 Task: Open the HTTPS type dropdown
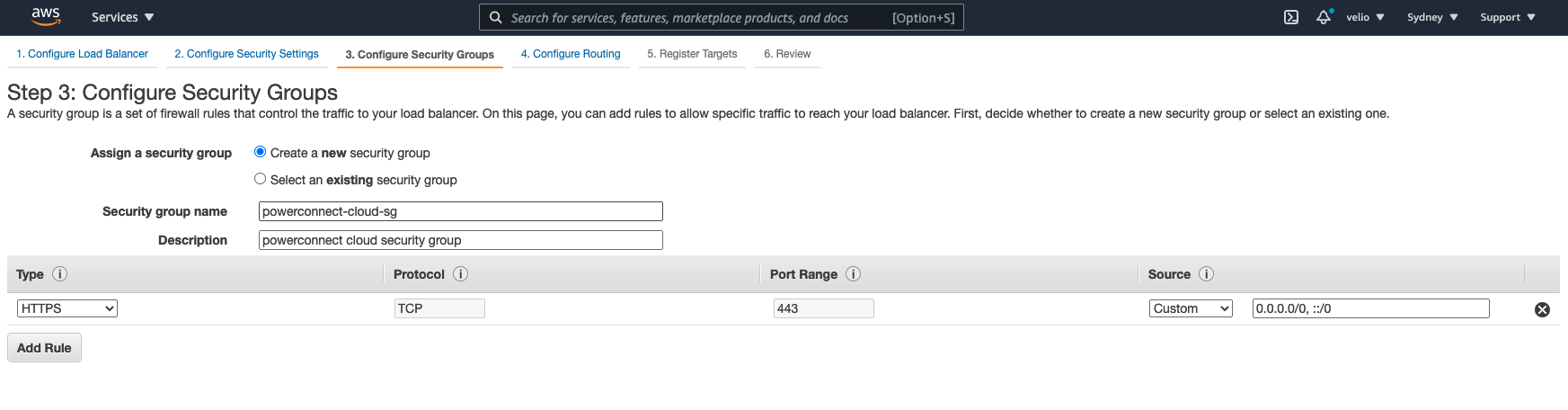(67, 308)
